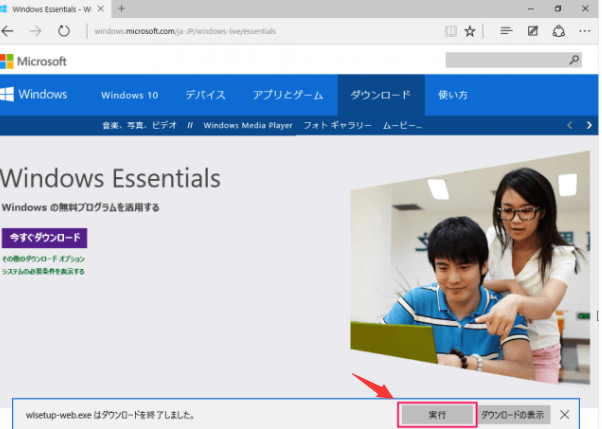Open the Hub three-lines icon
602x429 pixels.
click(506, 31)
